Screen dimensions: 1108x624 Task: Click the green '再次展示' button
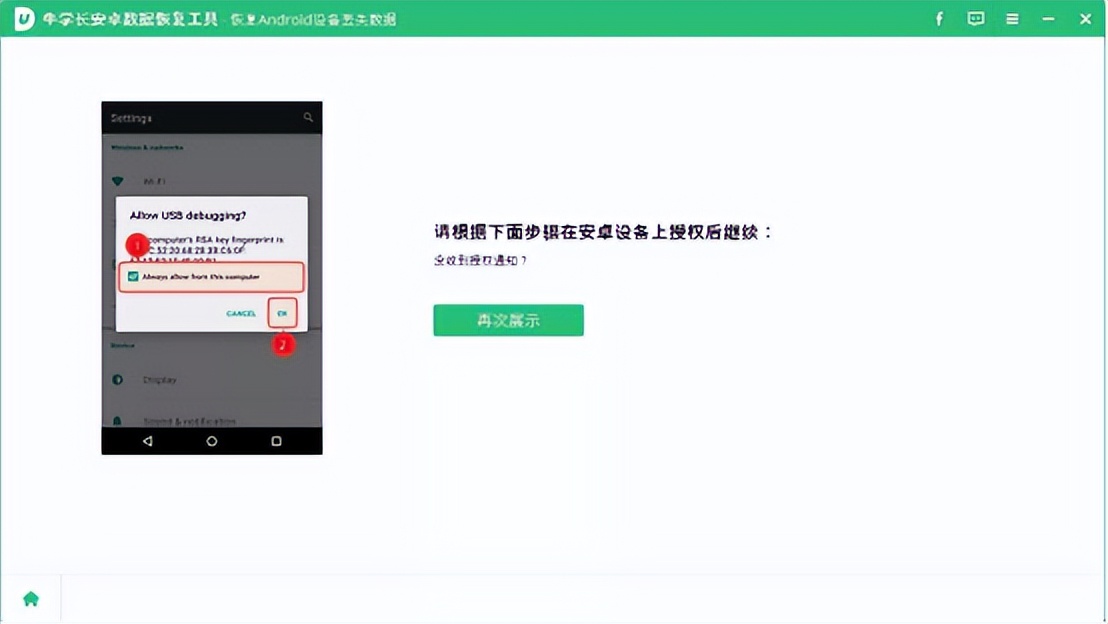[508, 320]
